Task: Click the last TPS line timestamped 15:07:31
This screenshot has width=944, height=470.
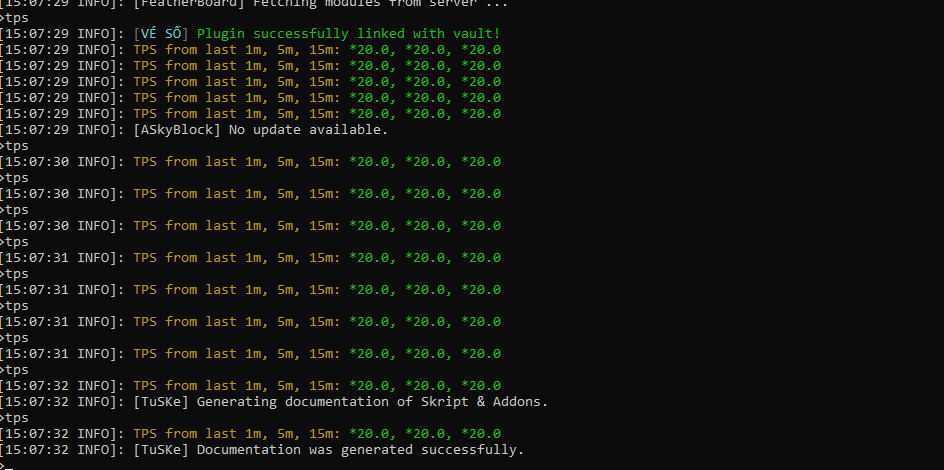Action: [317, 354]
